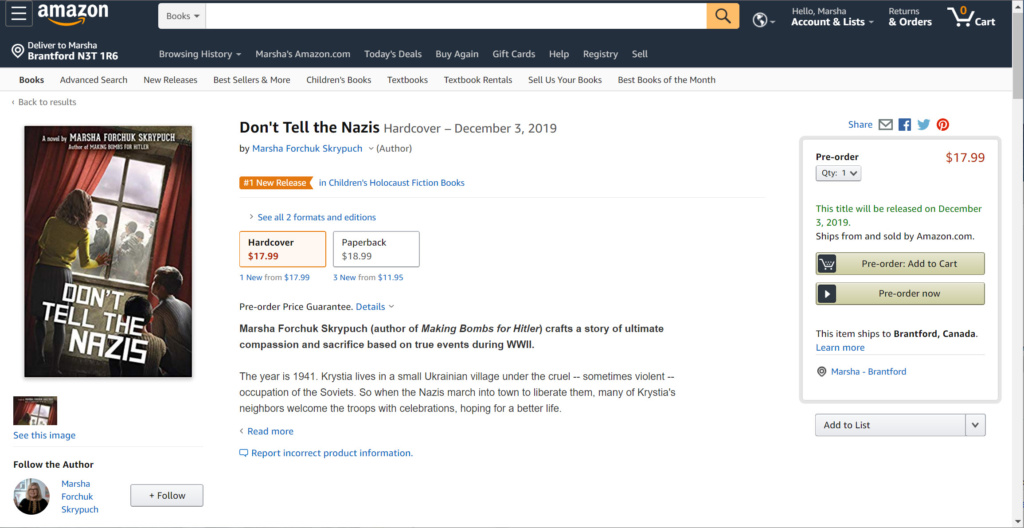Share on Twitter icon
Image resolution: width=1024 pixels, height=528 pixels.
click(x=924, y=125)
